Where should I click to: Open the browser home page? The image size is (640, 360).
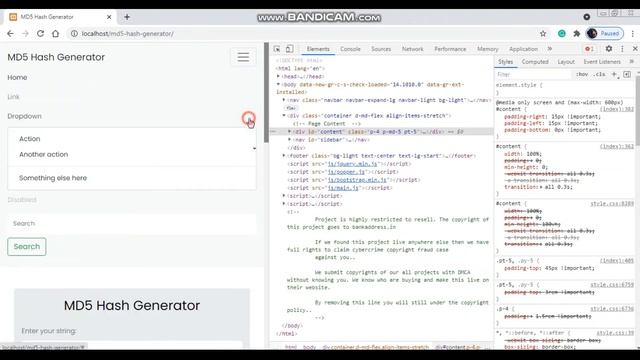point(55,33)
